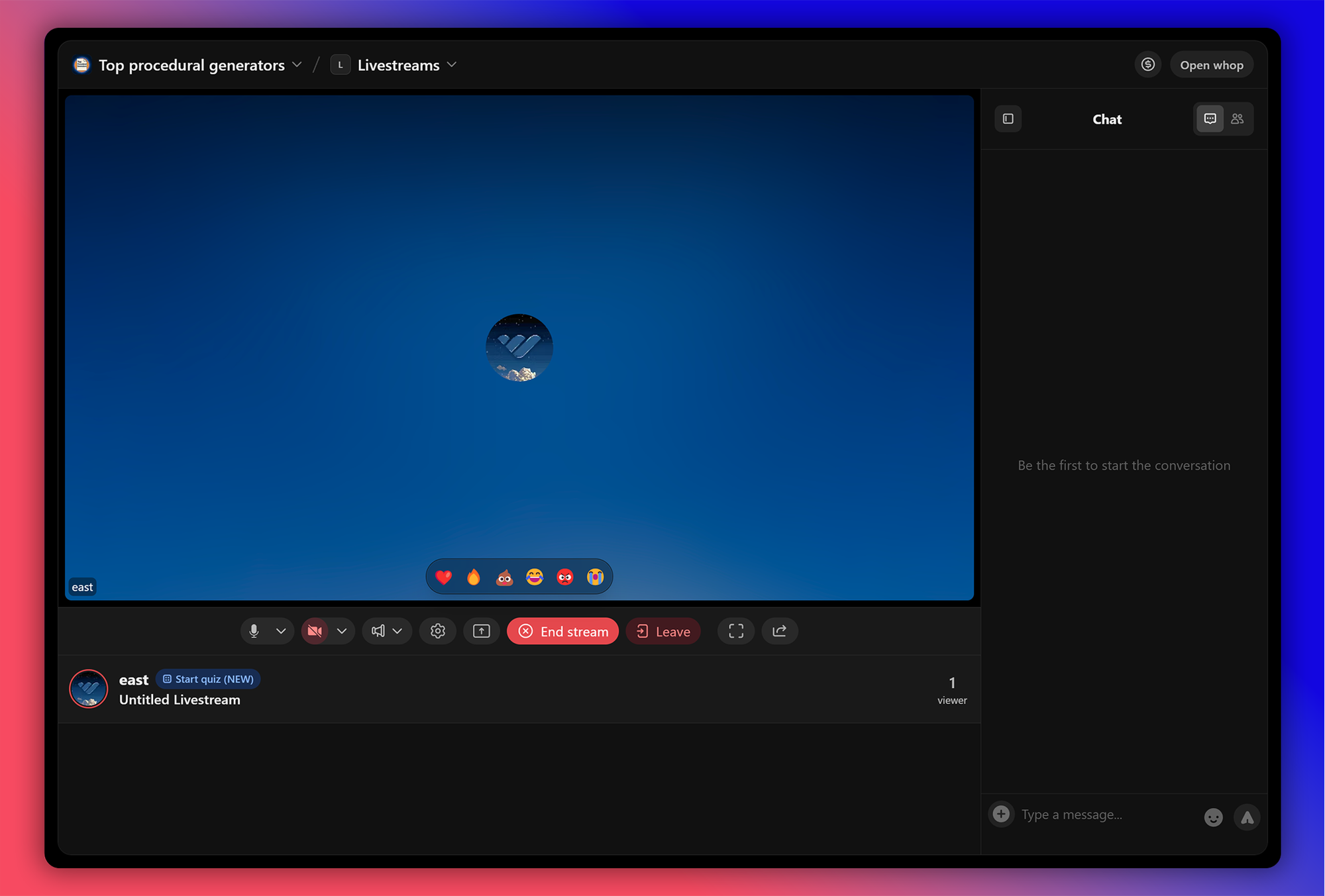Send a red heart reaction
The width and height of the screenshot is (1325, 896).
coord(443,577)
